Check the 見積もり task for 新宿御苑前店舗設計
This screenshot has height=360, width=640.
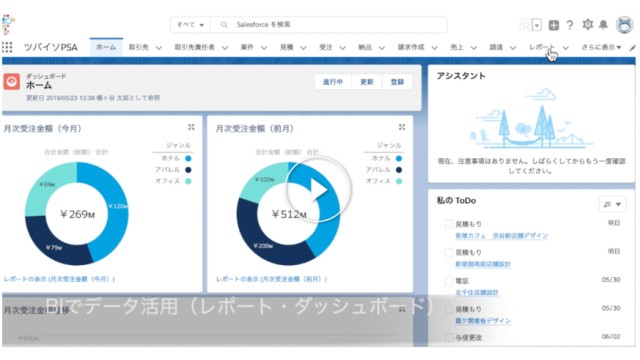[449, 252]
